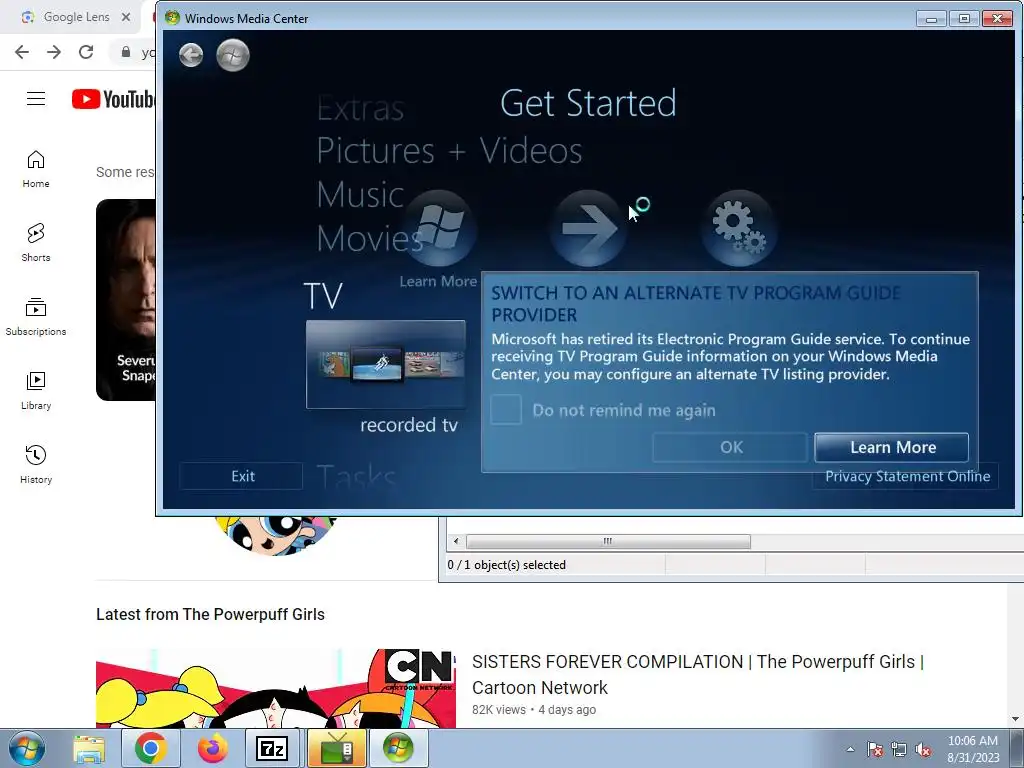Click 0 / 1 object(s) selected status text
This screenshot has width=1024, height=768.
[x=507, y=565]
